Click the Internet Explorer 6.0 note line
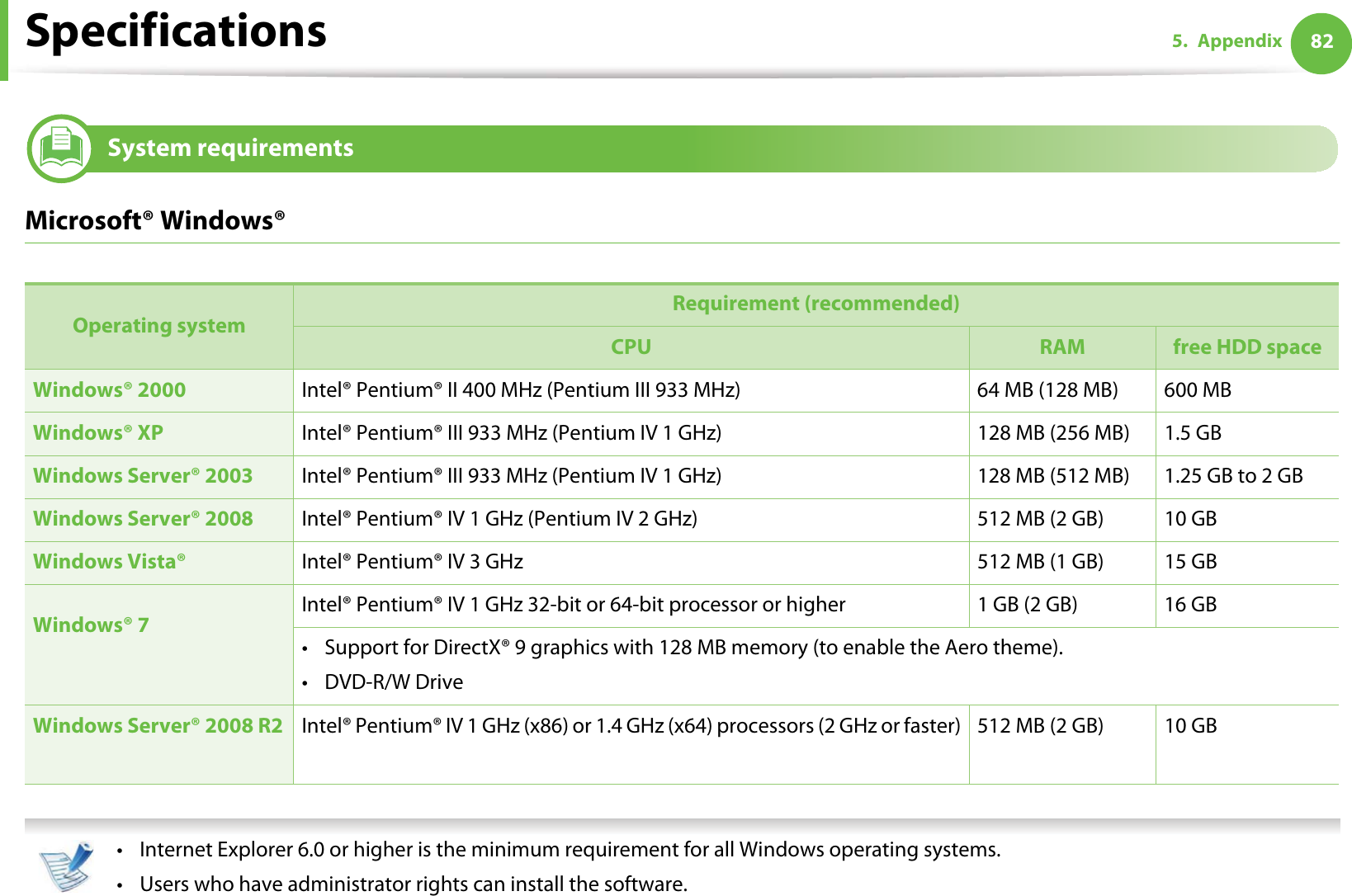This screenshot has height=896, width=1352. [570, 850]
